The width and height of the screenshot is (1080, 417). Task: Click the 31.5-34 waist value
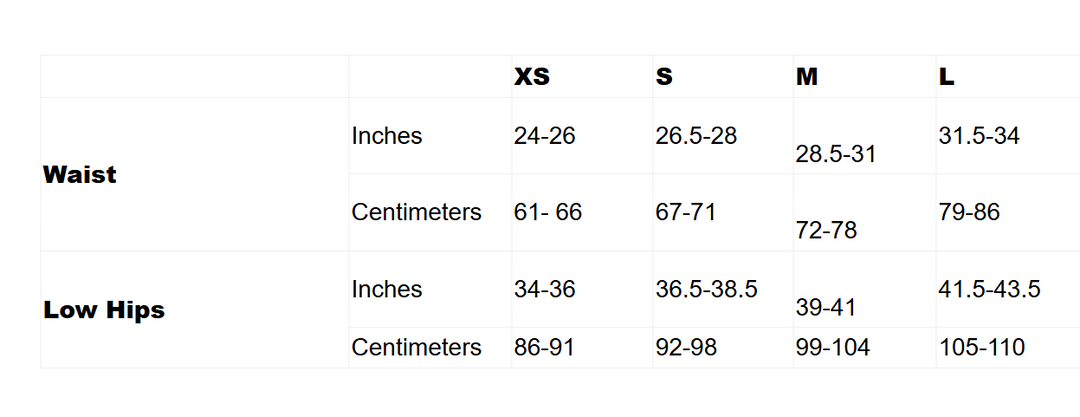[979, 136]
